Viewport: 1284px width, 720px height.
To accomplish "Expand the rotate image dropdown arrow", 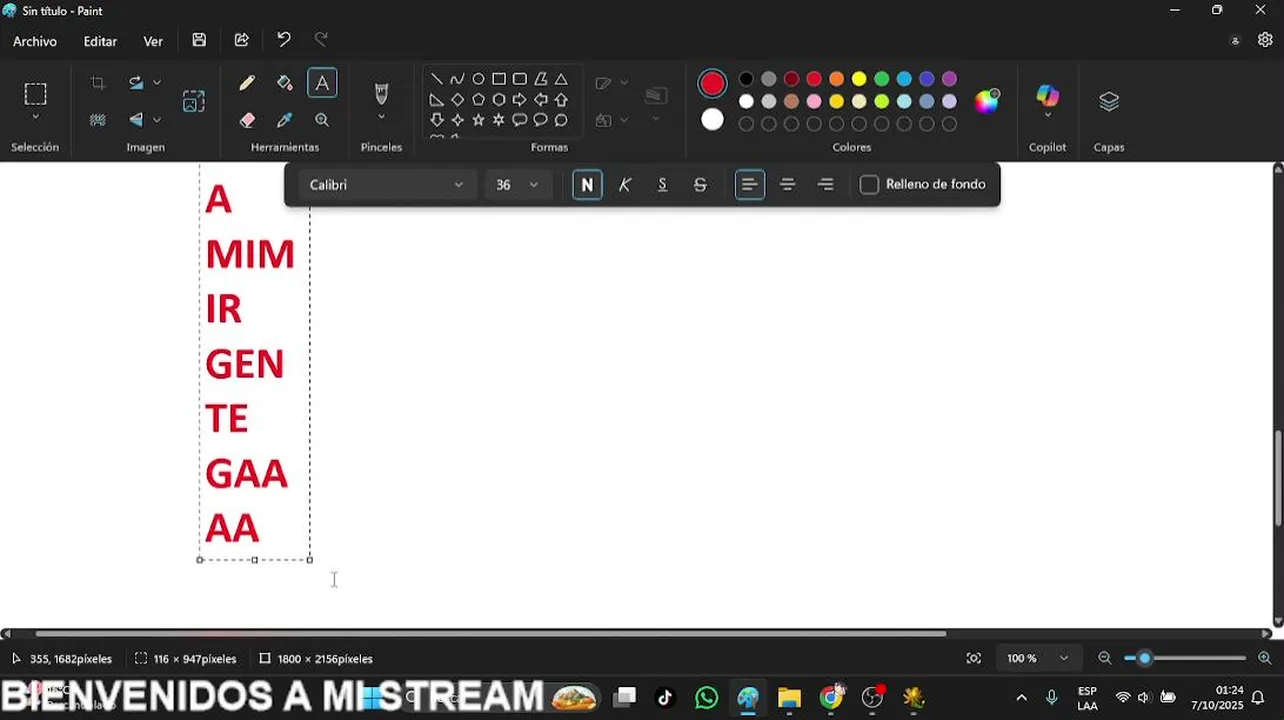I will [x=157, y=83].
